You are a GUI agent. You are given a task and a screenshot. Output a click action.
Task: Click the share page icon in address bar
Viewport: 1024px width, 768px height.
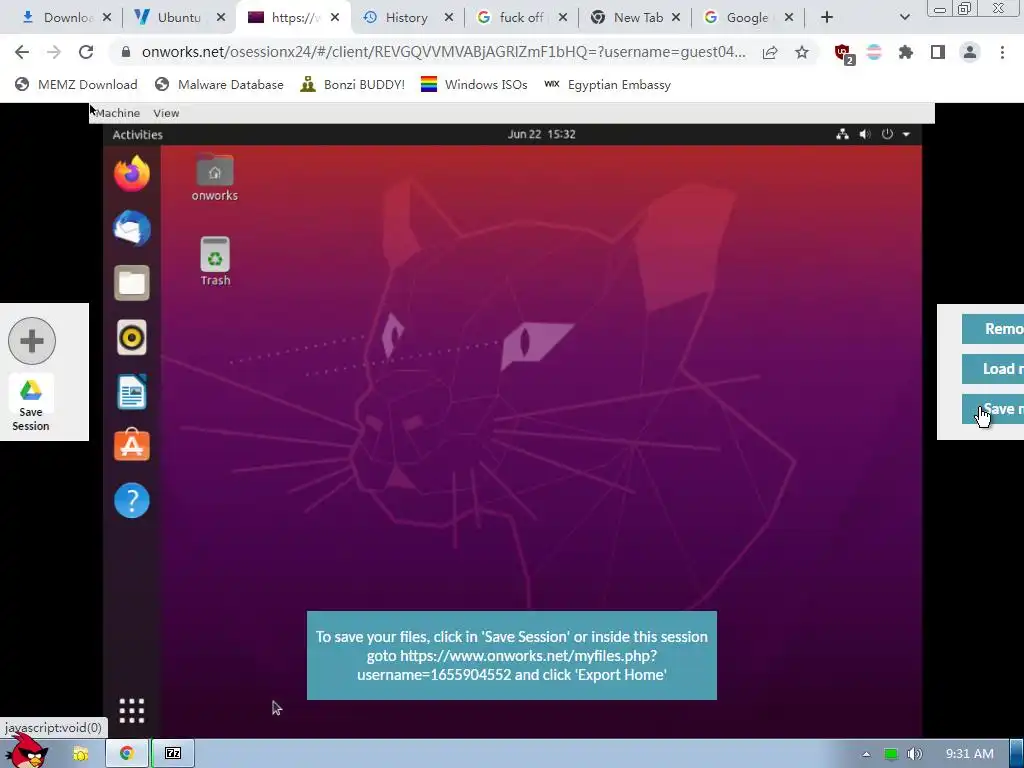pos(770,52)
